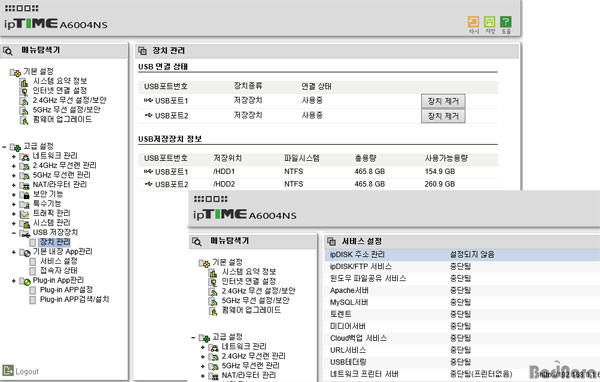Click the Plug-in App관리 icon
600x382 pixels.
pos(25,281)
